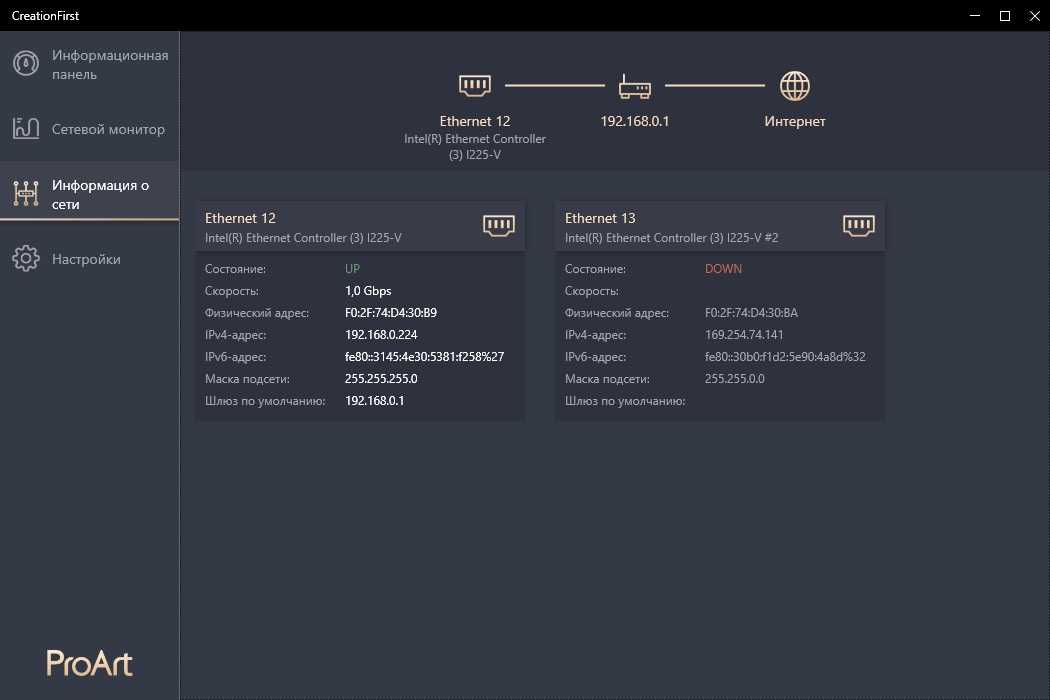The image size is (1050, 700).
Task: Click the MAC address F0:2F:74:D4:30:BA
Action: click(x=751, y=313)
